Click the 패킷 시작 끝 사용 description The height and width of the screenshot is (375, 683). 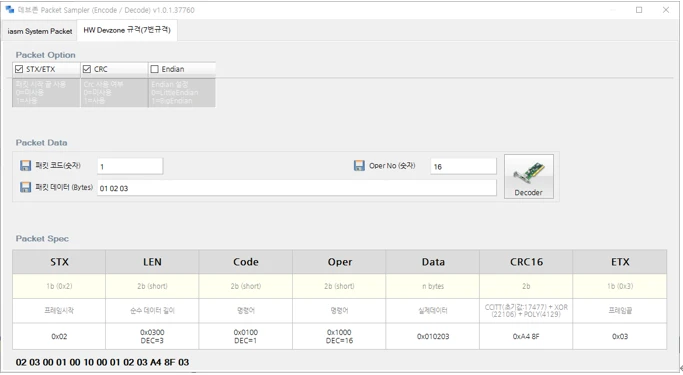coord(46,92)
